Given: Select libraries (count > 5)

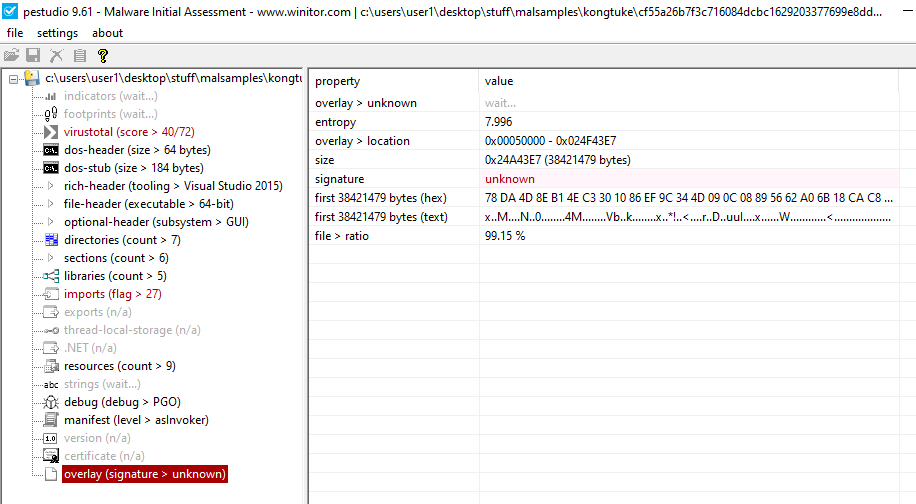Looking at the screenshot, I should click(115, 276).
